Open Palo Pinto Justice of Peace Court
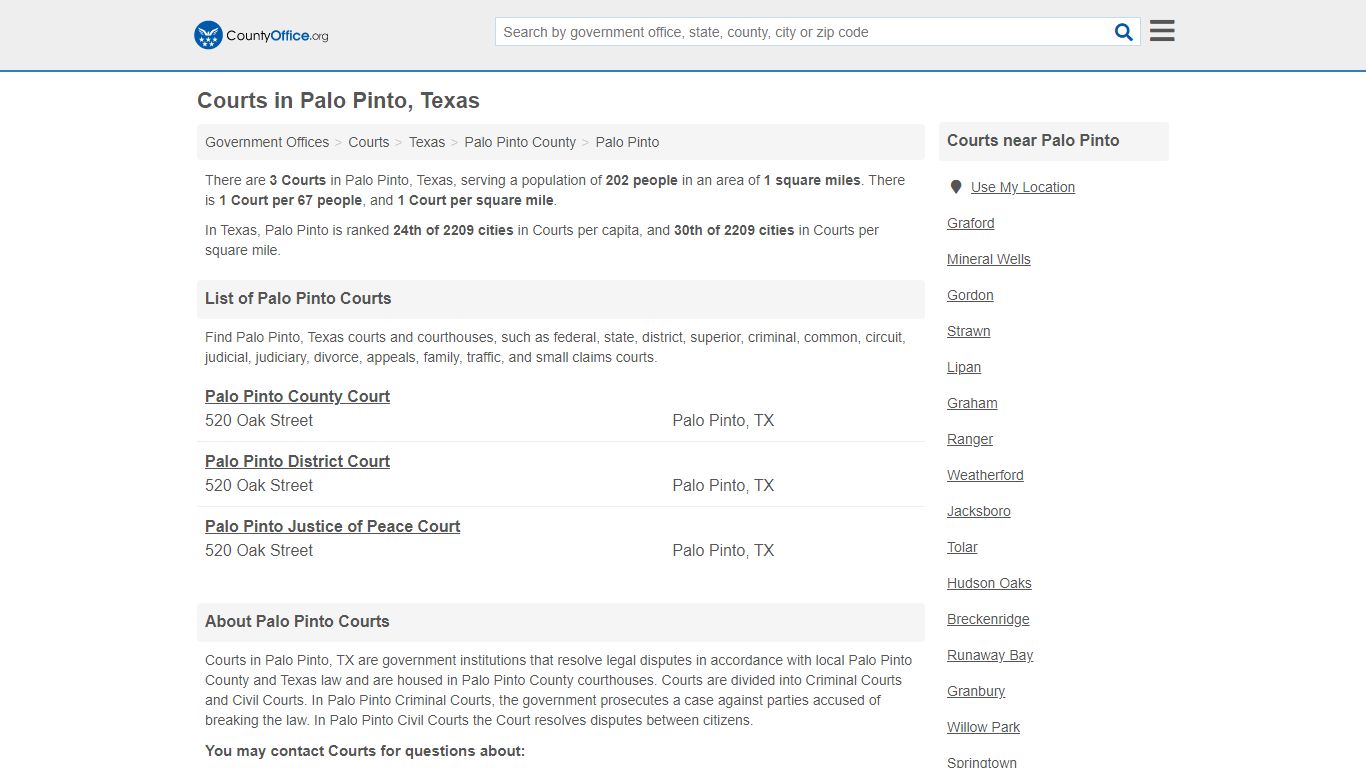This screenshot has height=768, width=1366. click(332, 526)
